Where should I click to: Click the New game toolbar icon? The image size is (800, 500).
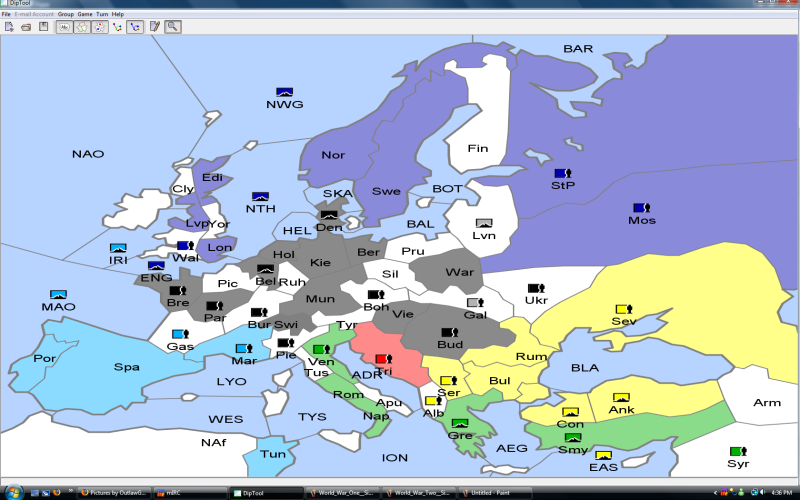pyautogui.click(x=7, y=26)
